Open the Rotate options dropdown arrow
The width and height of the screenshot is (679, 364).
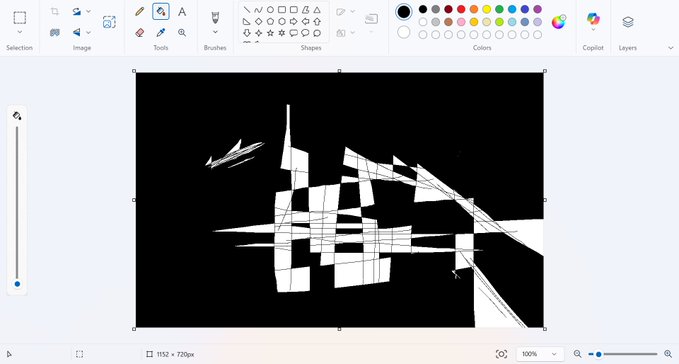88,11
